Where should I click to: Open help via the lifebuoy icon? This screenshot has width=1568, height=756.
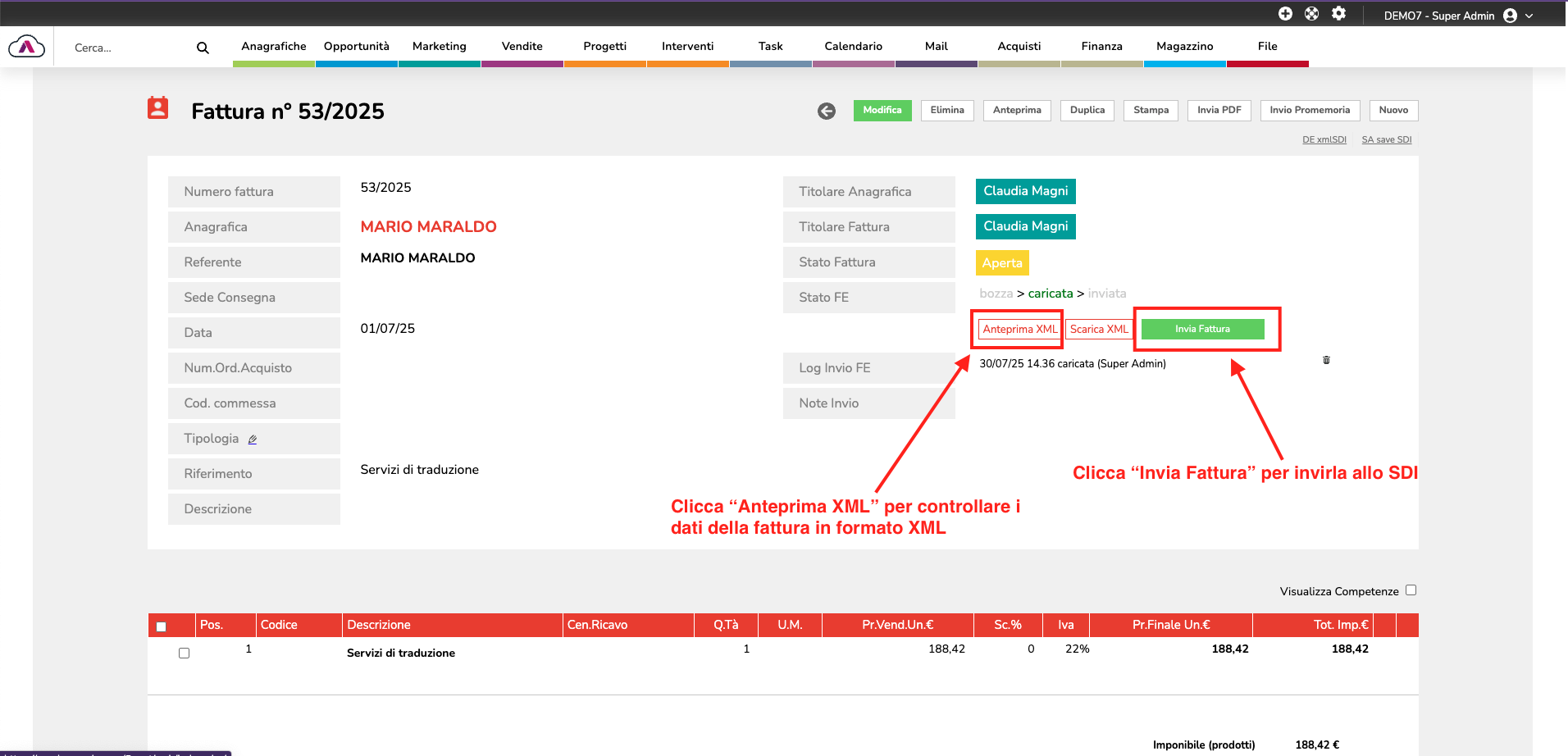[1312, 14]
